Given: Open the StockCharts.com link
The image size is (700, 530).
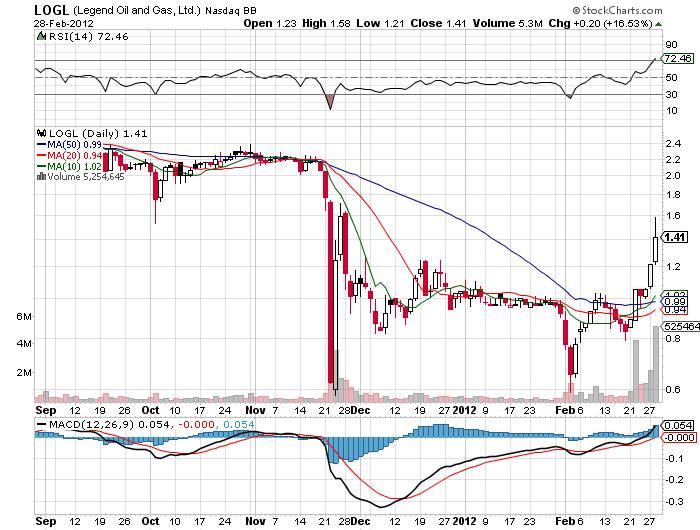Looking at the screenshot, I should pos(622,10).
